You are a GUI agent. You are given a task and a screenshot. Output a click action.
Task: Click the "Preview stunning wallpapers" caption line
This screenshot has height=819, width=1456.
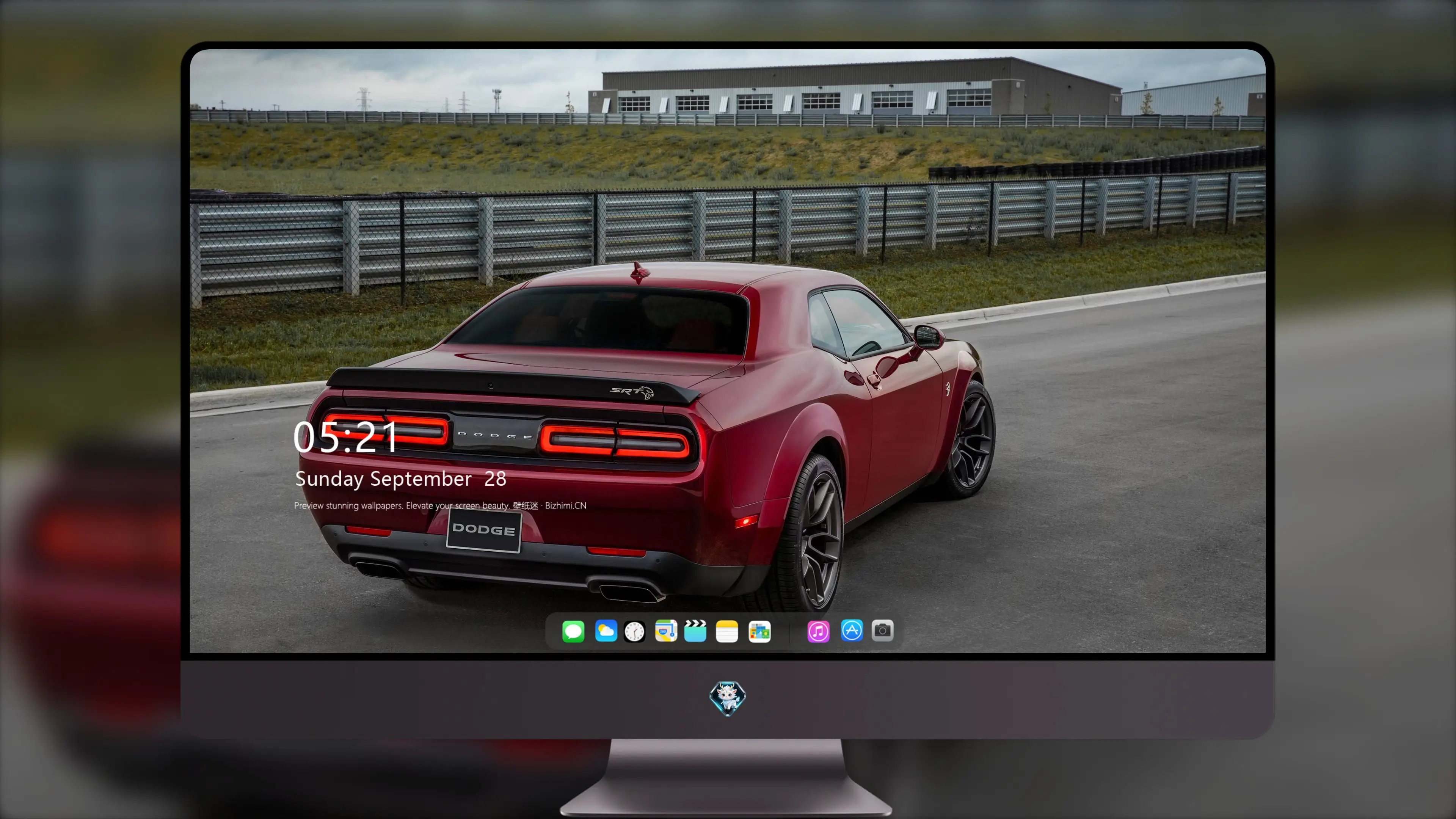pos(440,505)
